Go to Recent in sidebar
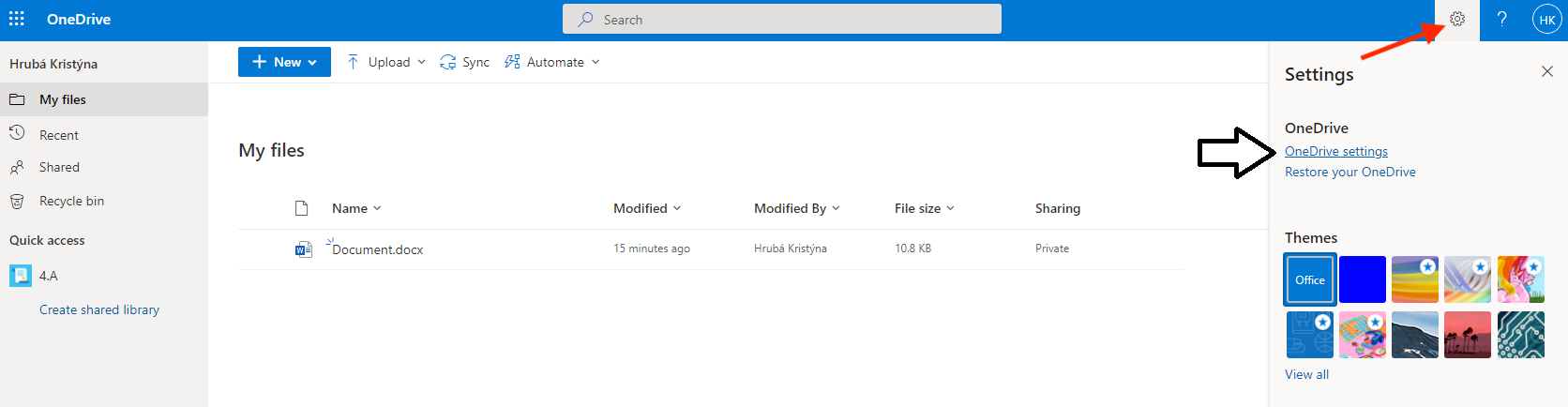This screenshot has height=407, width=1568. [x=59, y=135]
